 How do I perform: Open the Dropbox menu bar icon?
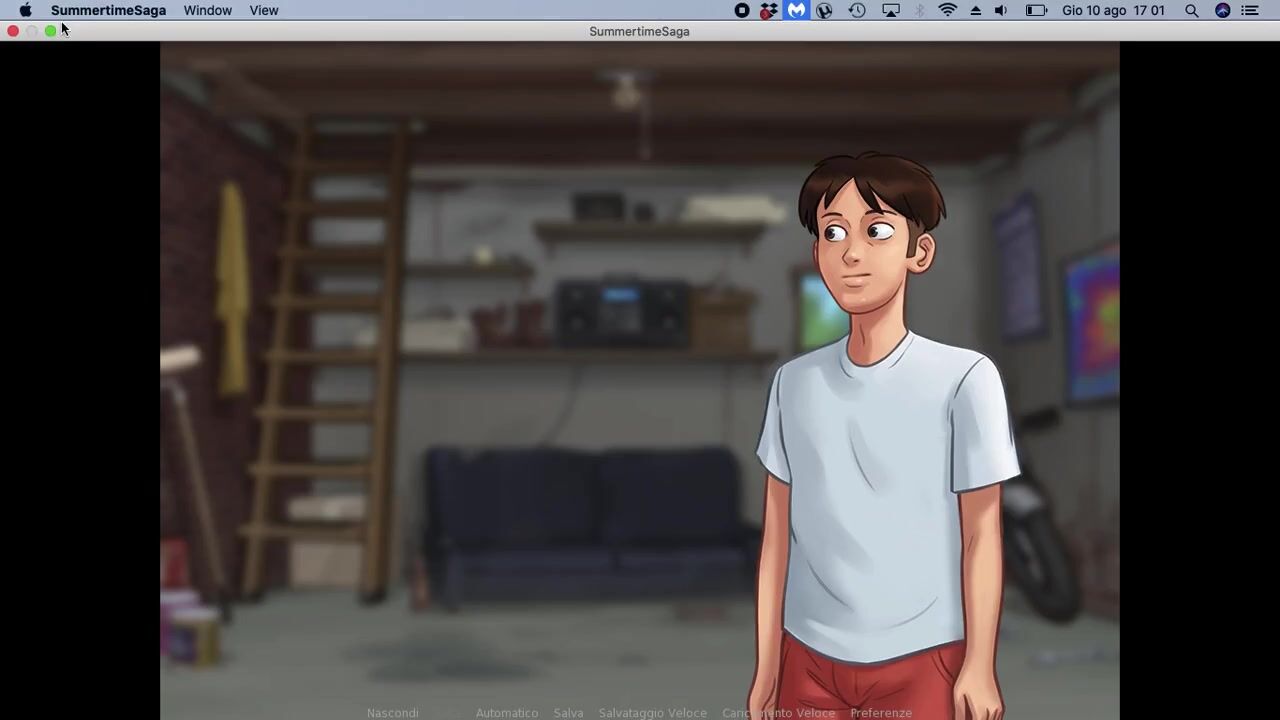768,10
